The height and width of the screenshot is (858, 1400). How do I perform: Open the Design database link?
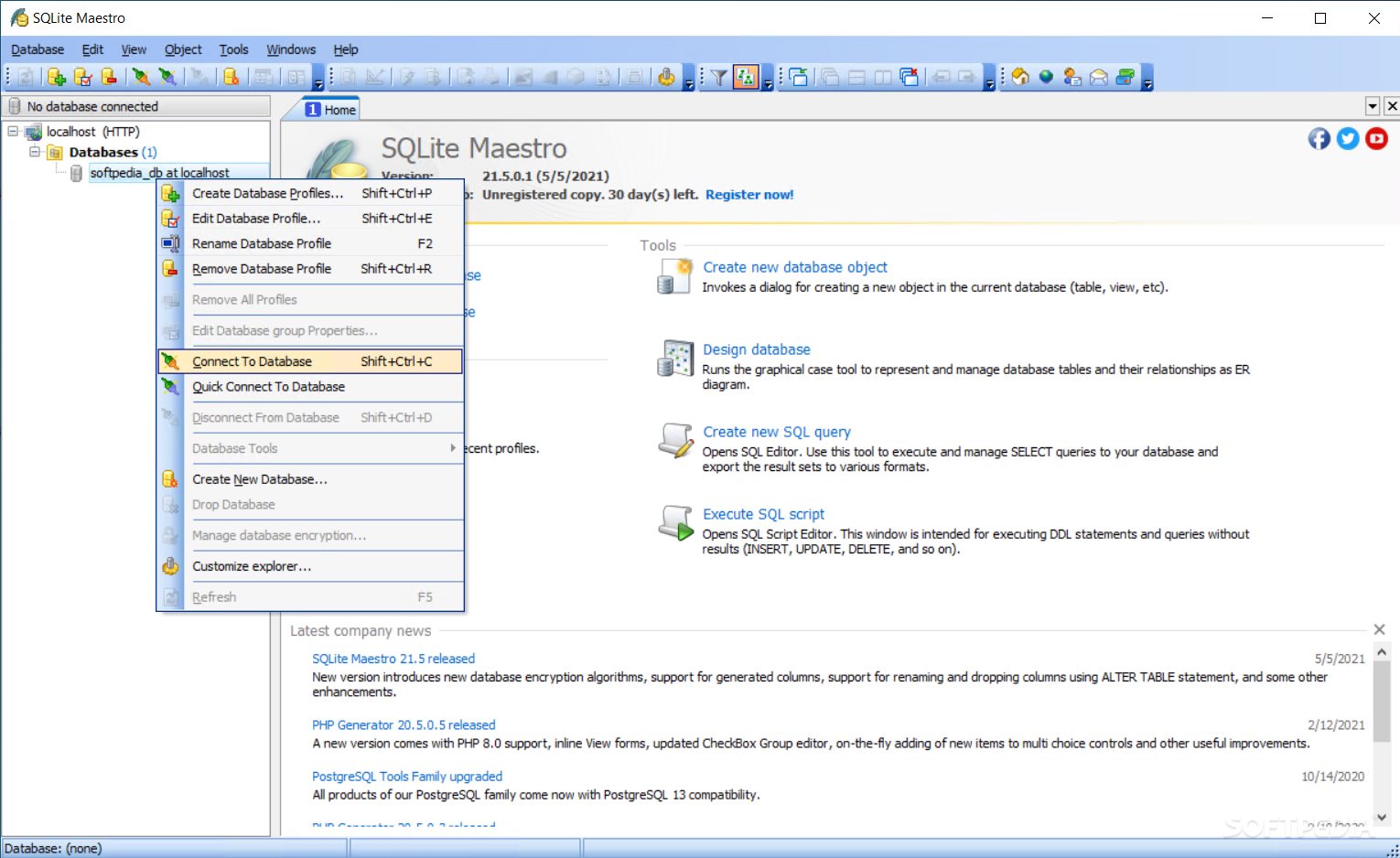coord(757,349)
